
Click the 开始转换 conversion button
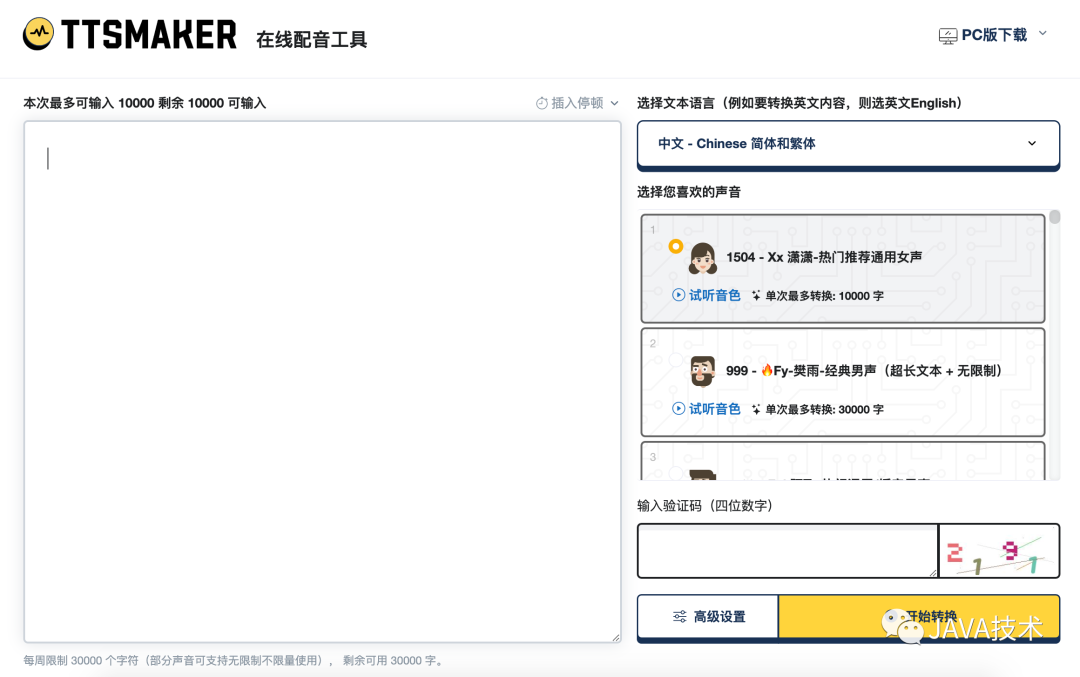(x=920, y=617)
